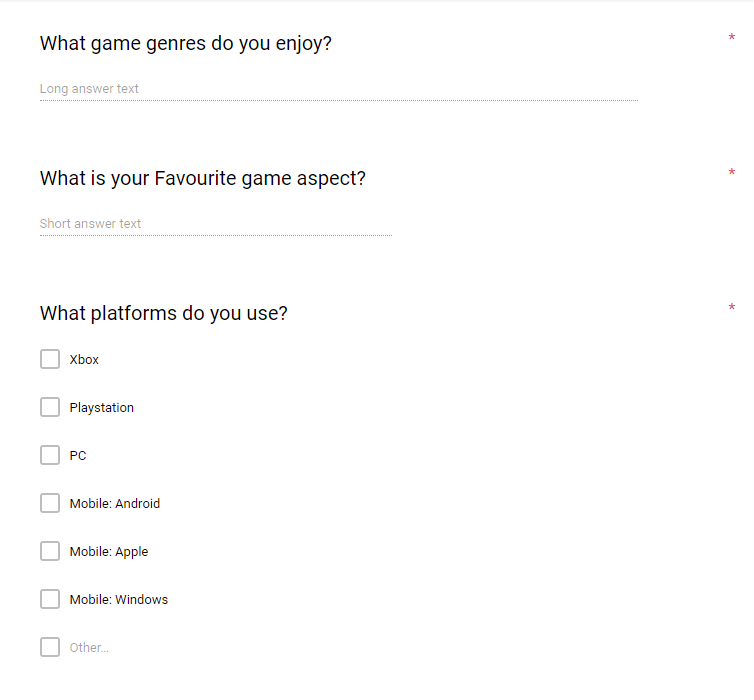Select the PC checkbox
754x700 pixels.
[50, 455]
